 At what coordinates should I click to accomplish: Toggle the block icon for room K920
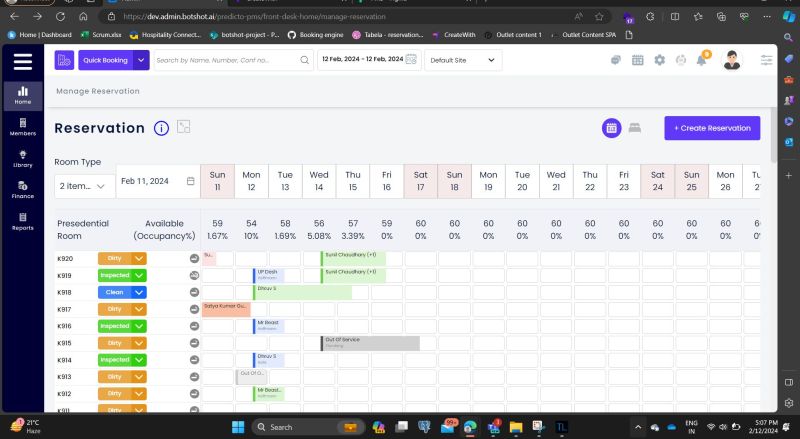194,258
